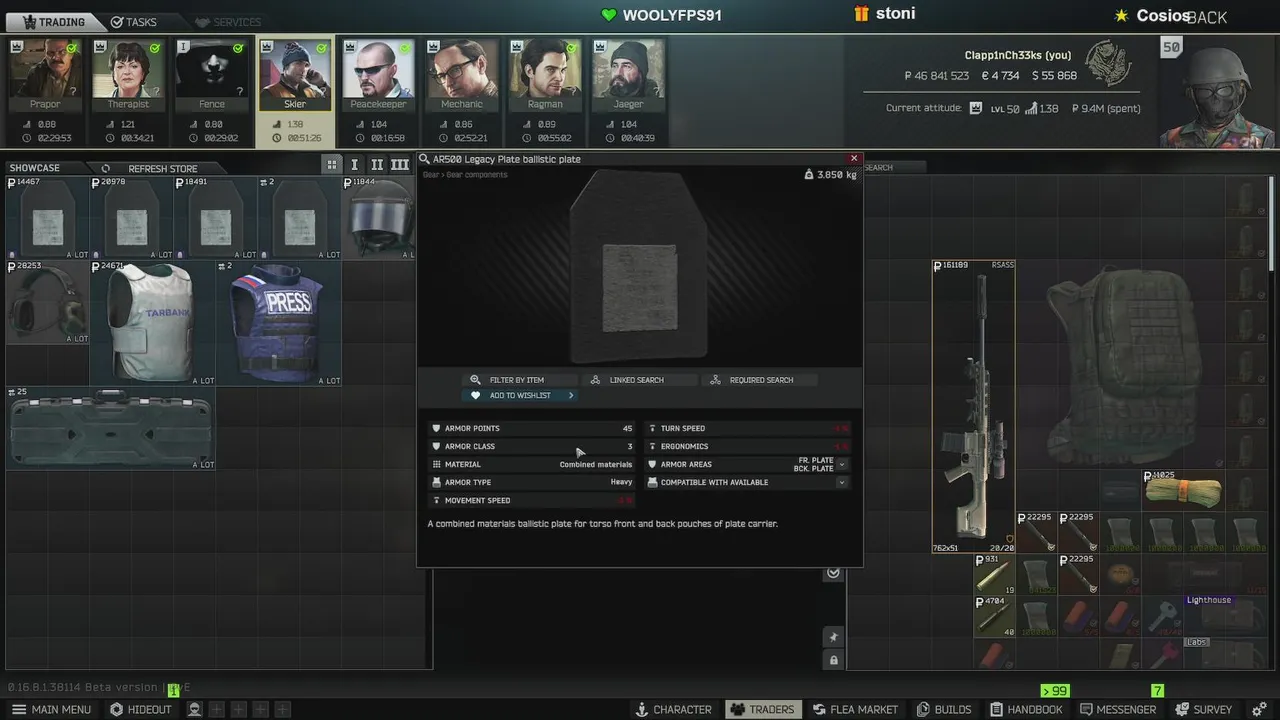
Task: Click the Showcase tab
Action: point(35,168)
